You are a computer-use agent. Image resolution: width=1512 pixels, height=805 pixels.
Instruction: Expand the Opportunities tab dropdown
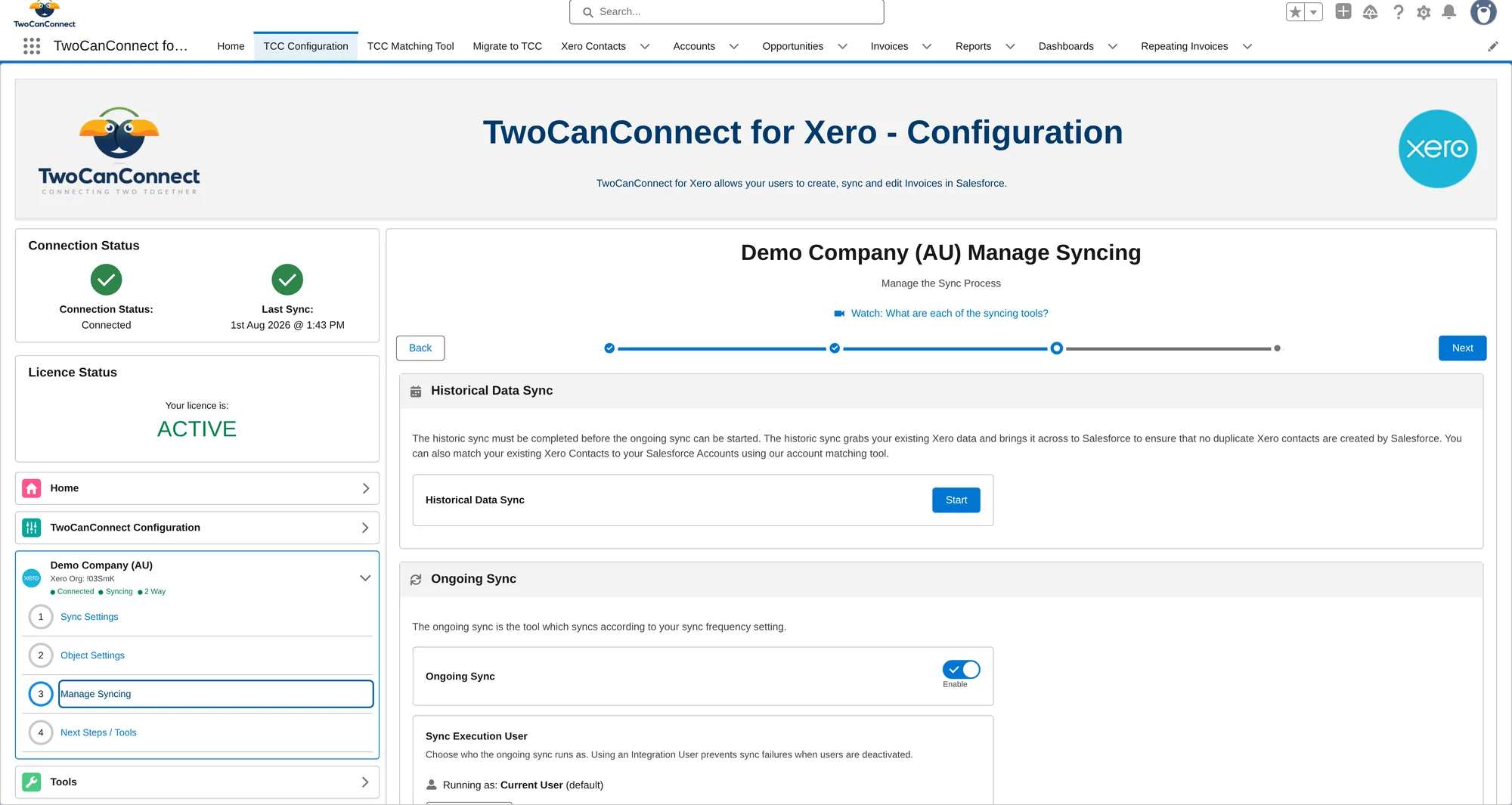click(x=842, y=47)
